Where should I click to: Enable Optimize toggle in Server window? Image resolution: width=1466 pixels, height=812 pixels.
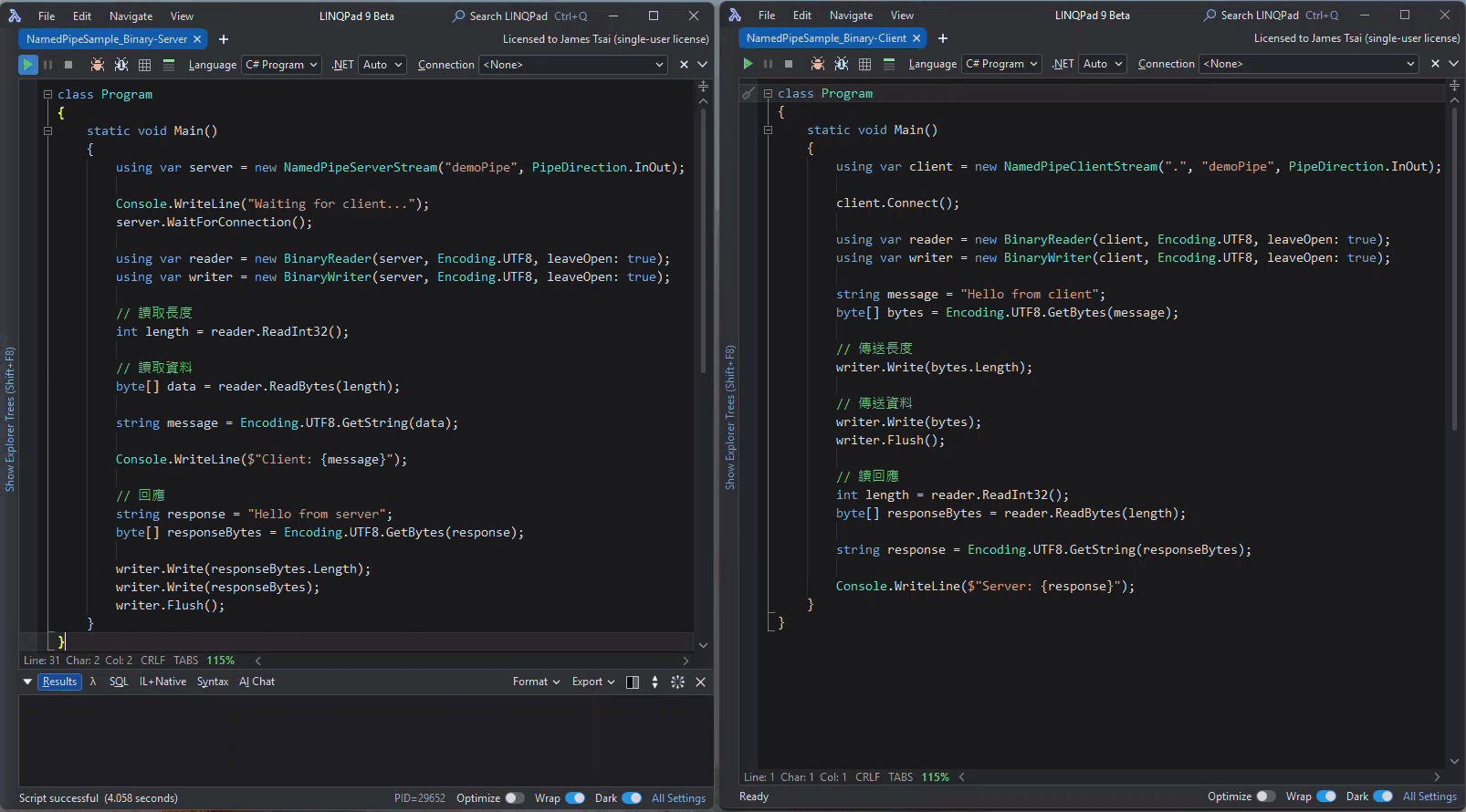point(515,798)
